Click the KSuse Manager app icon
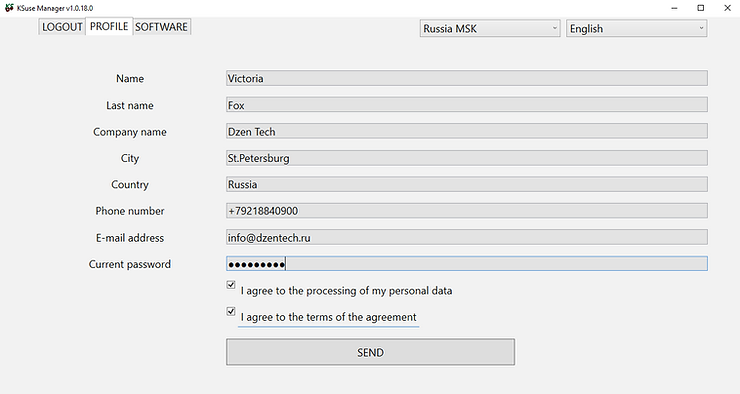The height and width of the screenshot is (394, 740). (9, 8)
